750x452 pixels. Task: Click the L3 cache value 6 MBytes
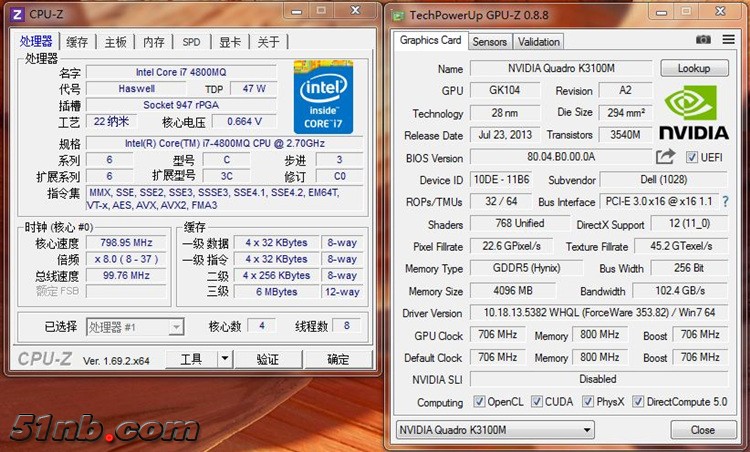[x=276, y=292]
